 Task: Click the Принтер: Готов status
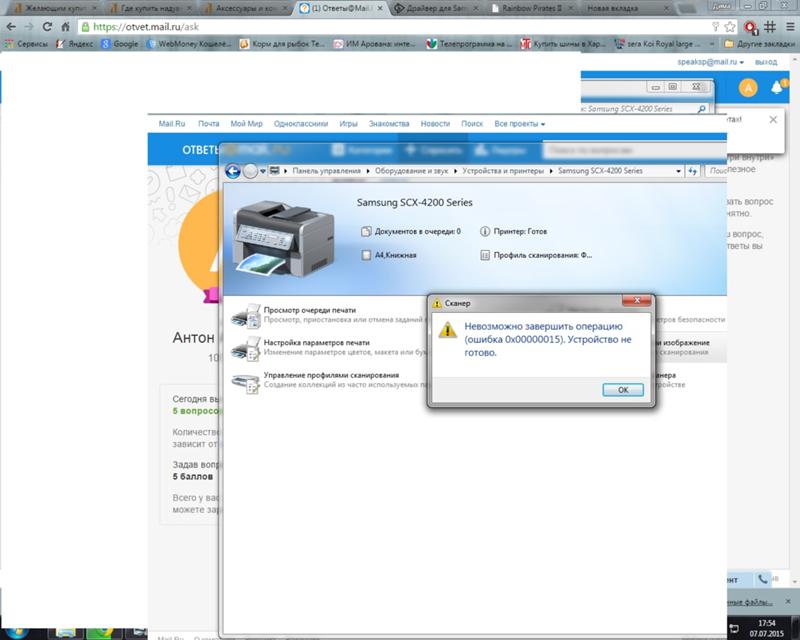513,232
